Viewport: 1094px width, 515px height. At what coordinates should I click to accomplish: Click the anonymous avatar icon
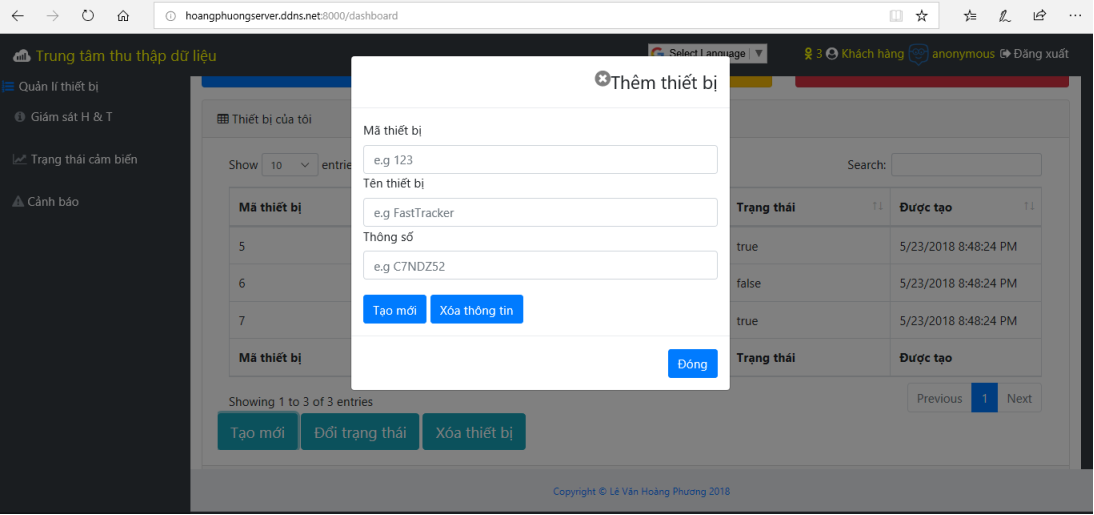coord(918,54)
